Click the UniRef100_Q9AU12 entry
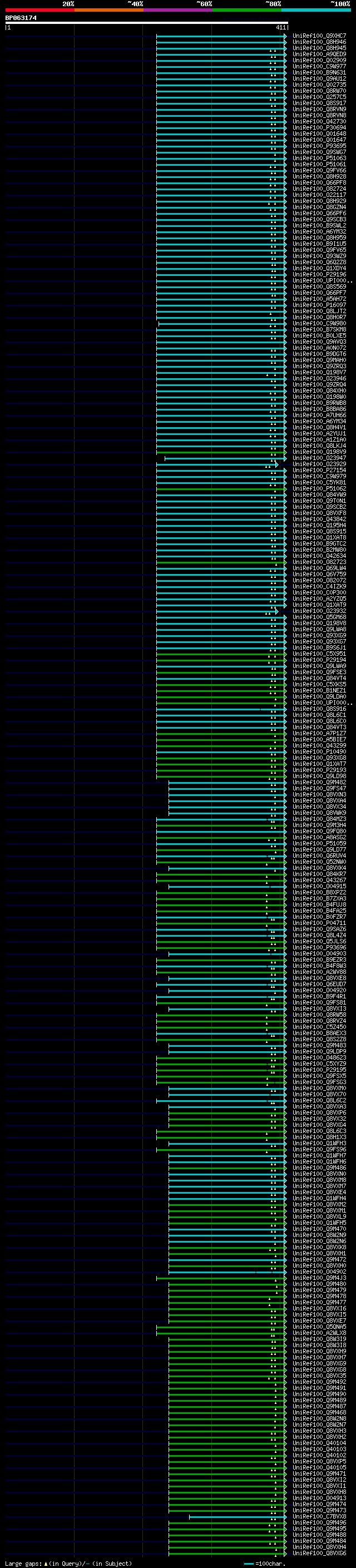The image size is (356, 1568). [319, 78]
